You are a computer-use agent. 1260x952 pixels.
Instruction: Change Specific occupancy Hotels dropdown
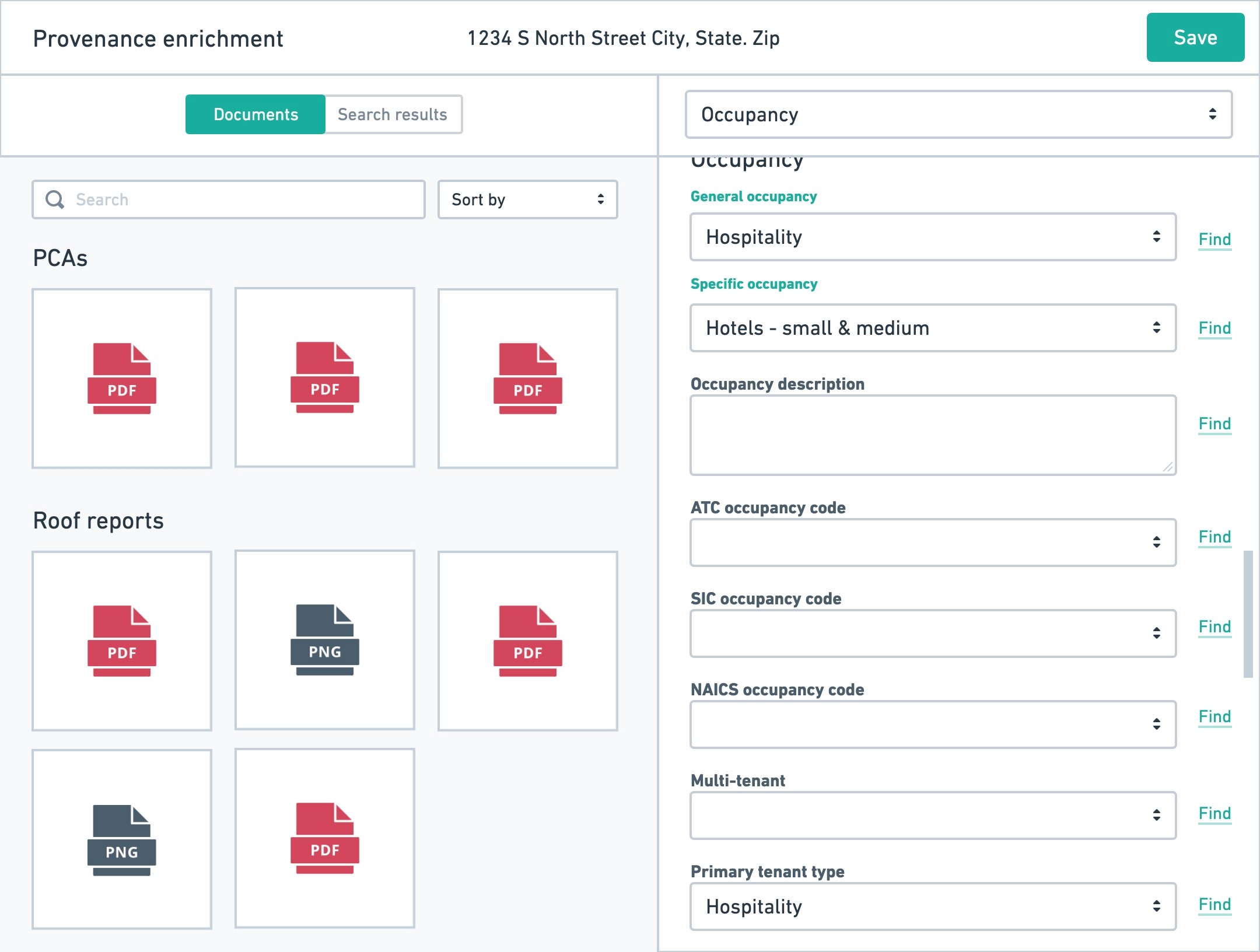tap(932, 328)
